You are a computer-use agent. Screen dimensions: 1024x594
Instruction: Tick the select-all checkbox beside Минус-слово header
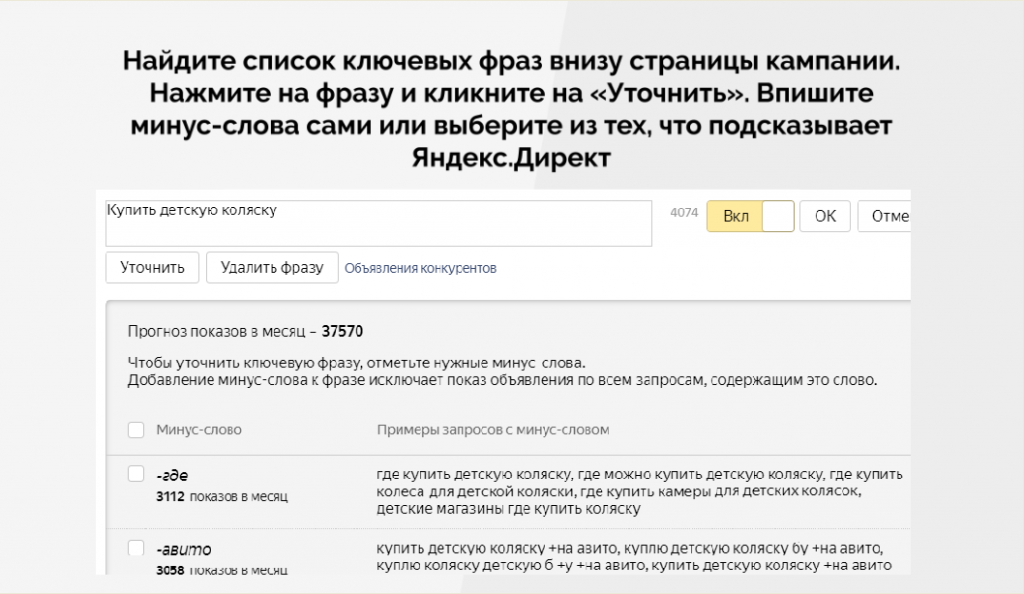(x=136, y=430)
